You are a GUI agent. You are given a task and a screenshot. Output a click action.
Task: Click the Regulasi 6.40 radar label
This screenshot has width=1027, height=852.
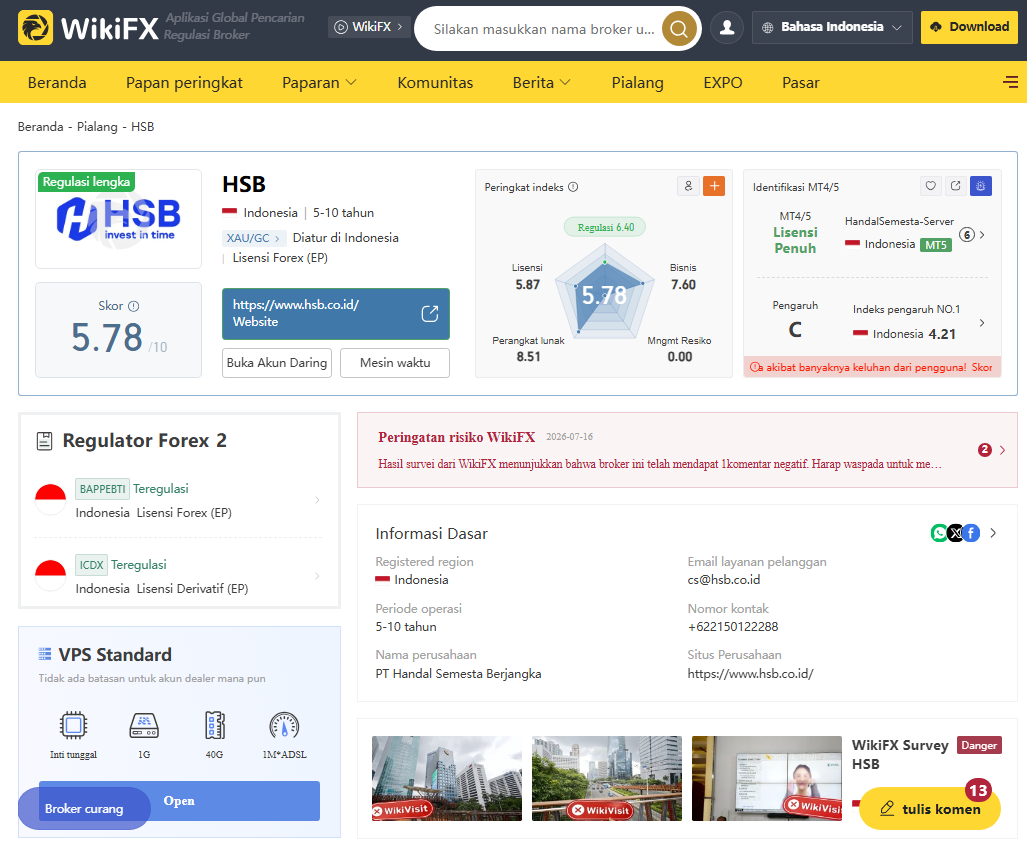click(605, 227)
